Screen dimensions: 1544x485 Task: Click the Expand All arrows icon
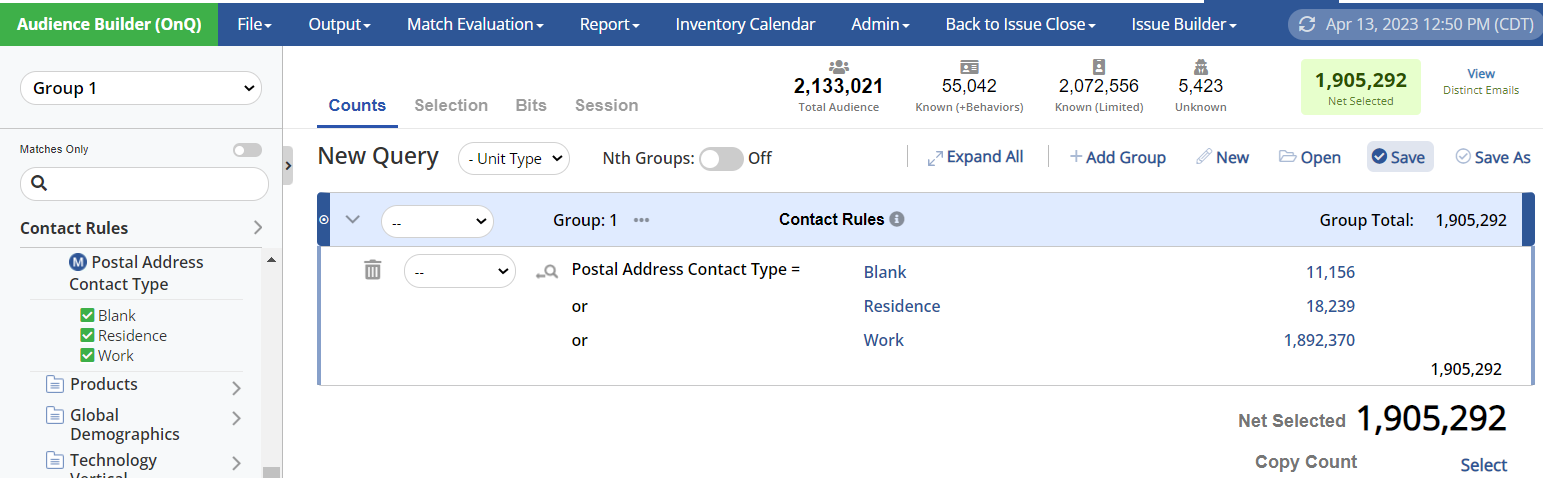(x=935, y=158)
